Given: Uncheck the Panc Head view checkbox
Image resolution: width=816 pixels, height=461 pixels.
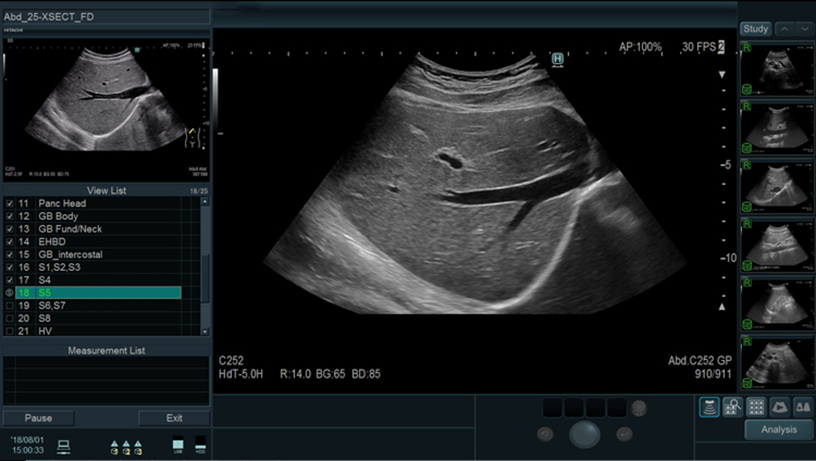Looking at the screenshot, I should (x=10, y=203).
